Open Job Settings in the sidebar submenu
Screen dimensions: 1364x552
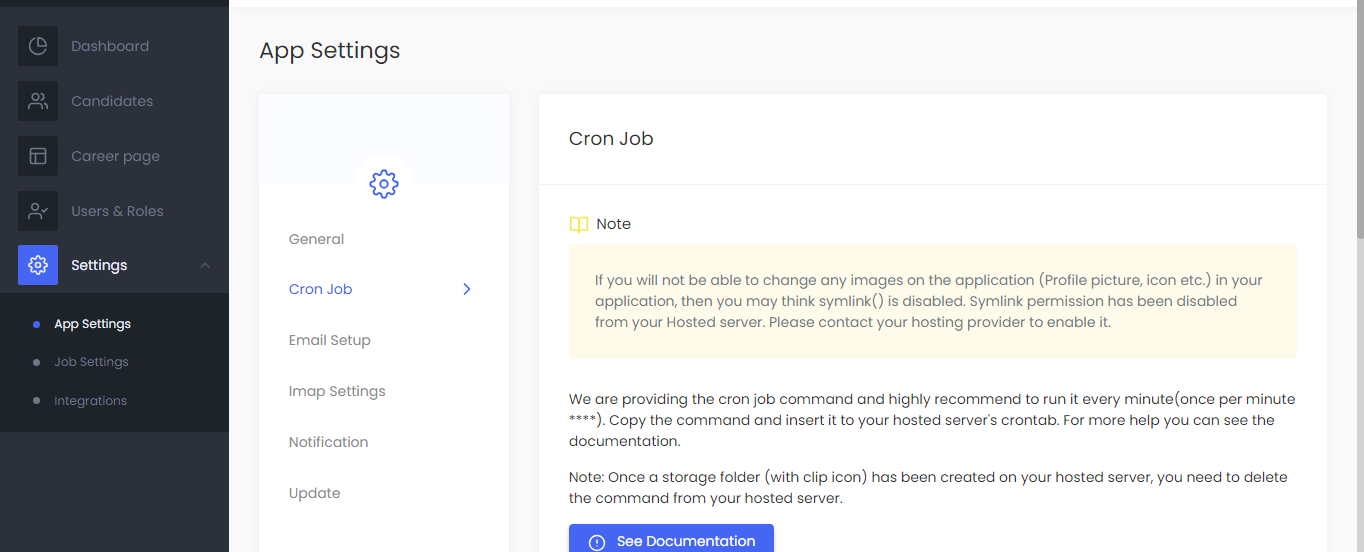(91, 362)
